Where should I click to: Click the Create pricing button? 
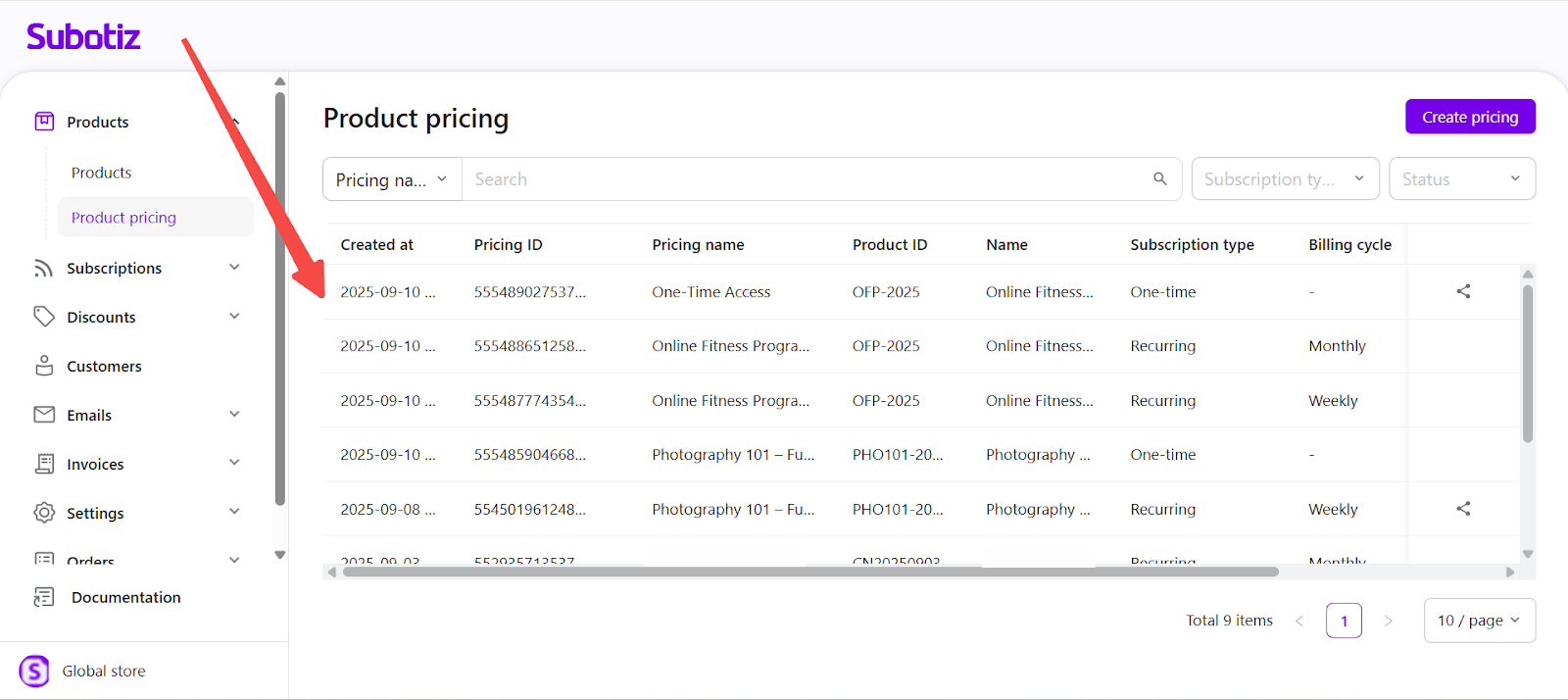click(x=1470, y=117)
